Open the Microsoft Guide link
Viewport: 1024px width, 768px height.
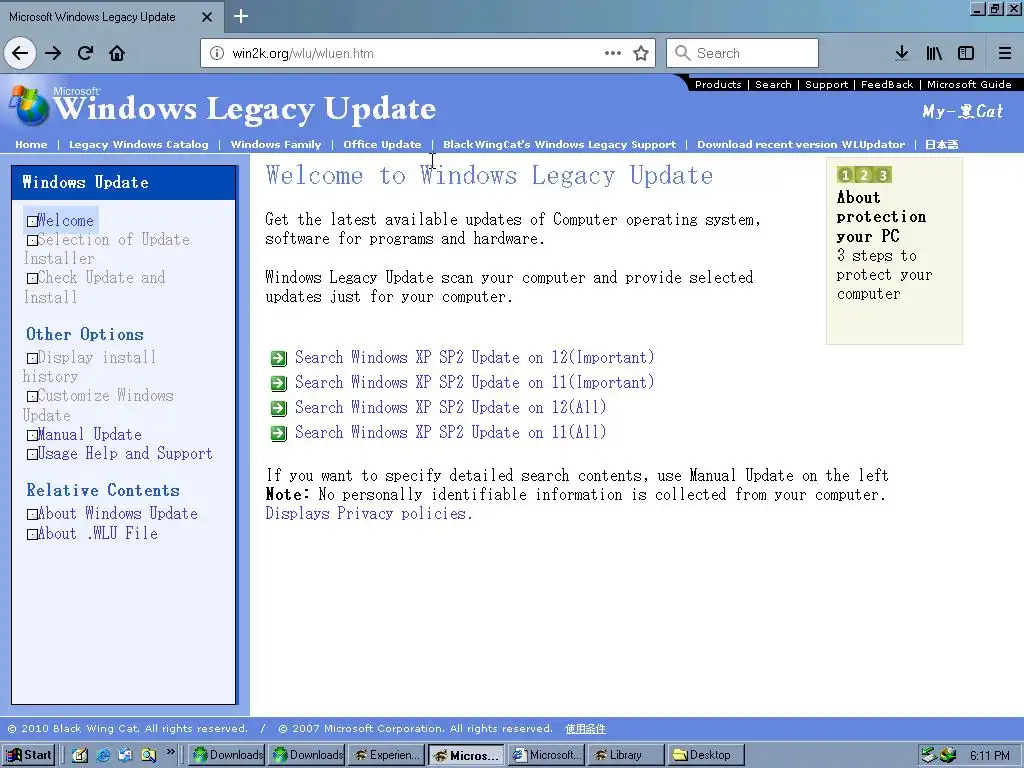tap(969, 84)
